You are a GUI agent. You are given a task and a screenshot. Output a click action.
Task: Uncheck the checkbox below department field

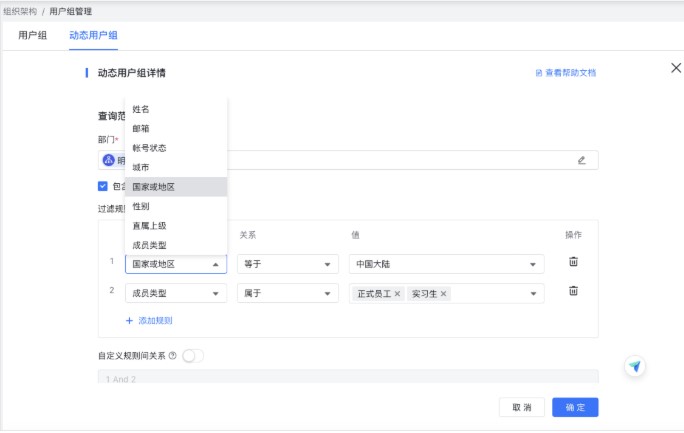click(x=103, y=186)
